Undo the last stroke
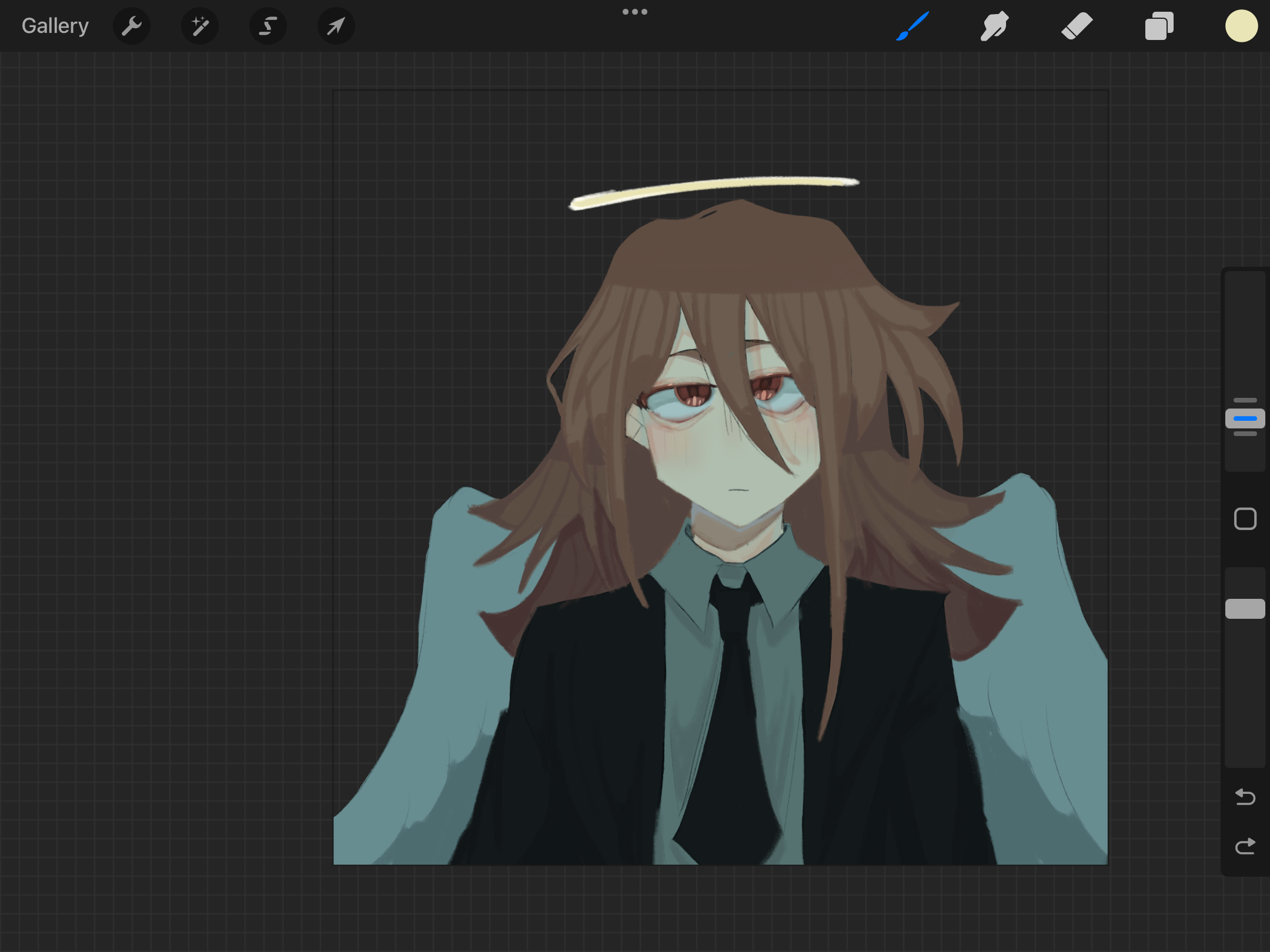Image resolution: width=1270 pixels, height=952 pixels. (x=1245, y=797)
